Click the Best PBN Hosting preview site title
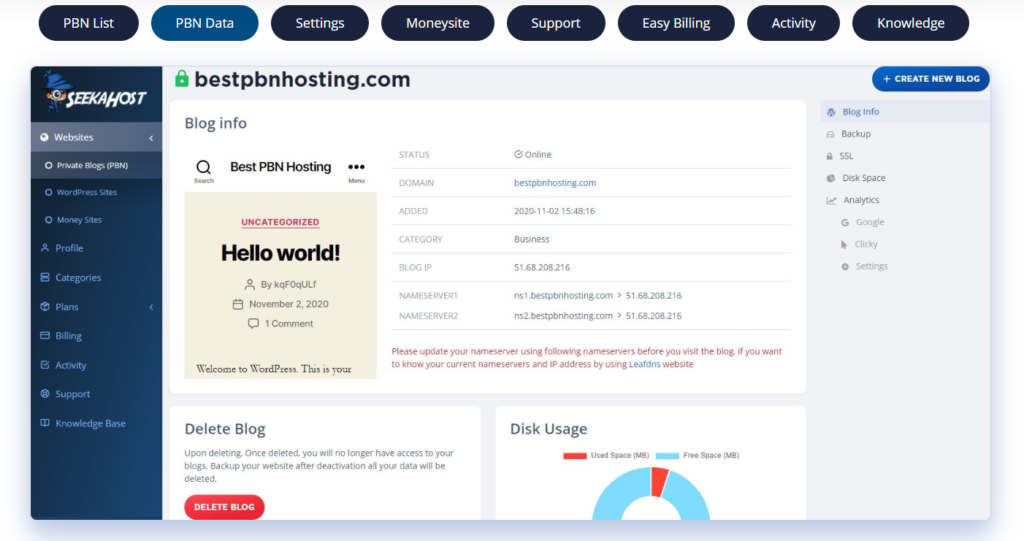The height and width of the screenshot is (541, 1024). [x=280, y=167]
